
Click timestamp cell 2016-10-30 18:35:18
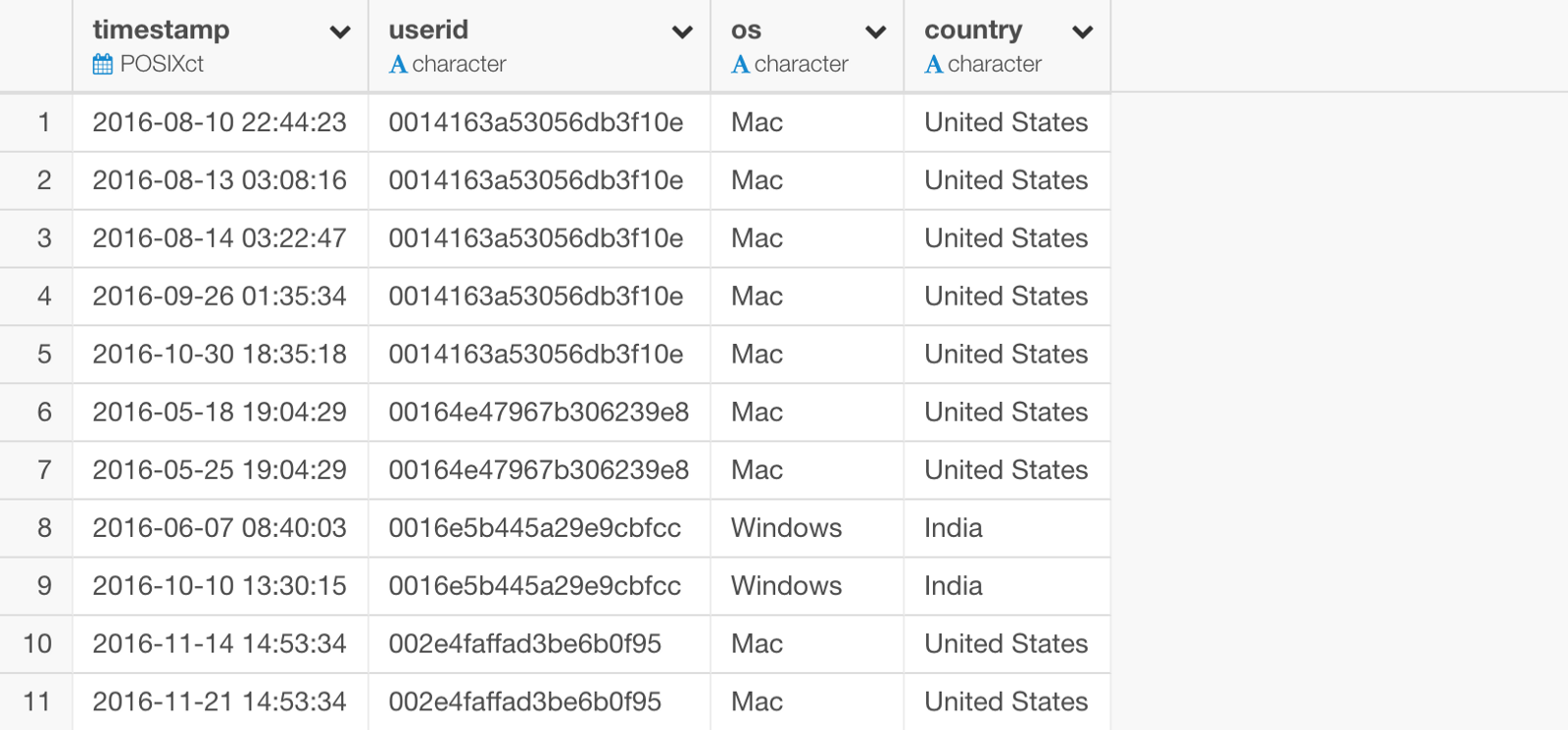[220, 354]
